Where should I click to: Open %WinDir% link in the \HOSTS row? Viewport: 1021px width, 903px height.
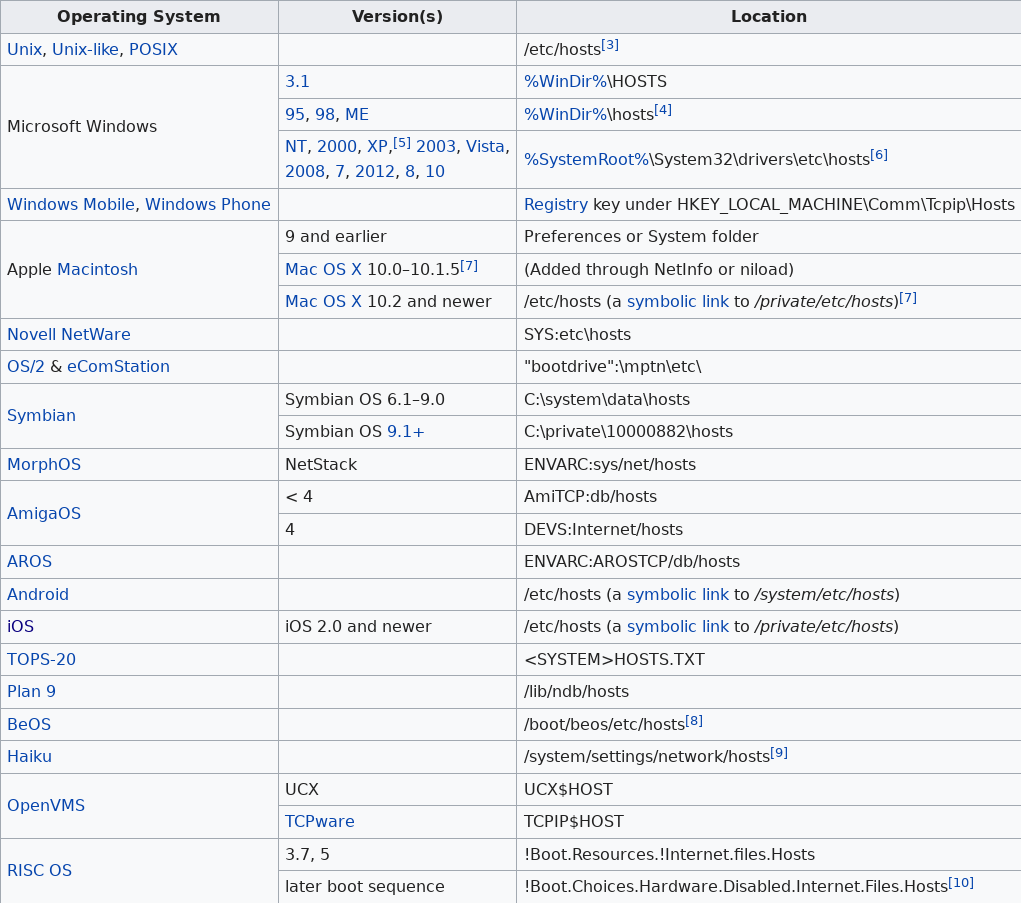click(566, 81)
